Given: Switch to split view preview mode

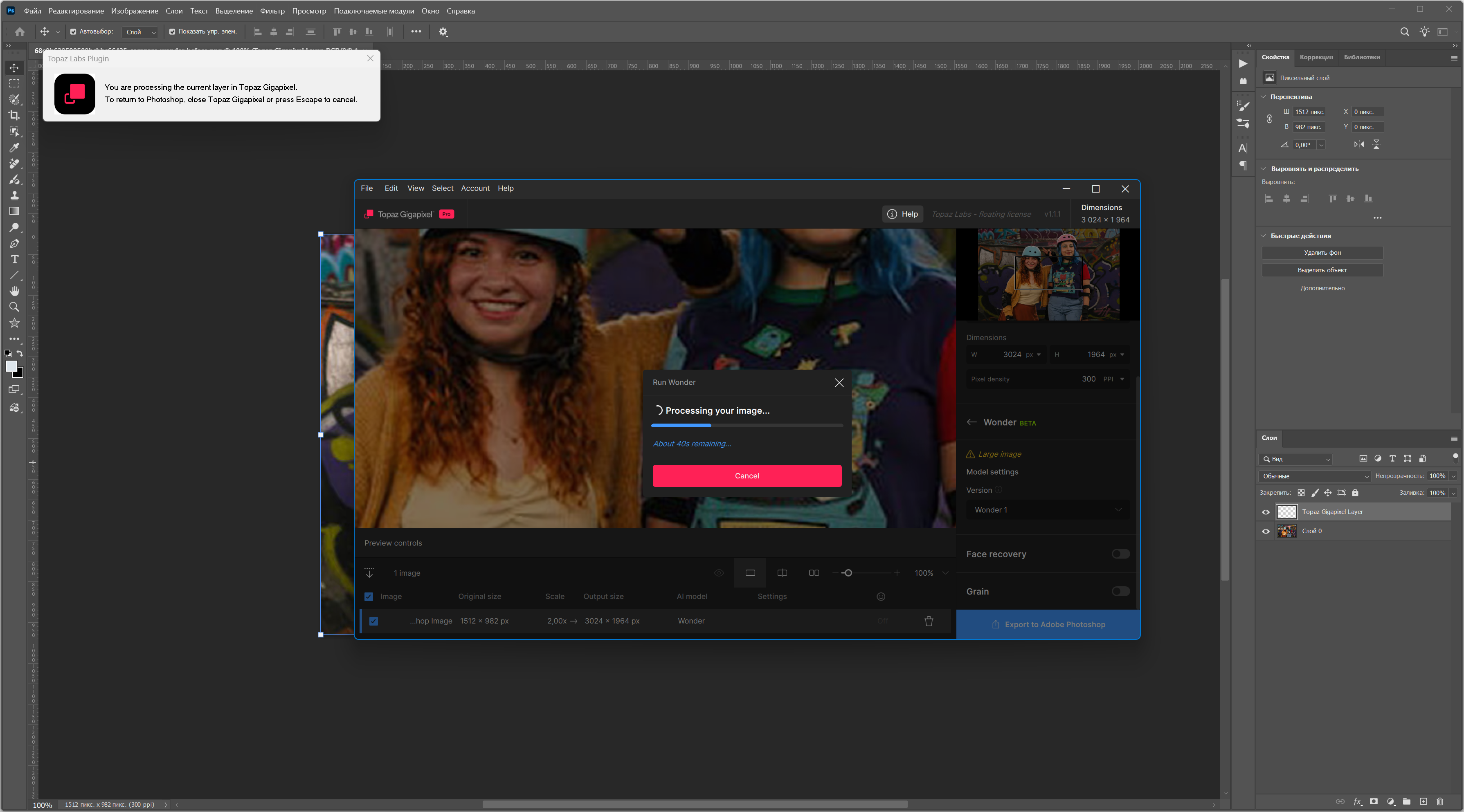Looking at the screenshot, I should 782,573.
